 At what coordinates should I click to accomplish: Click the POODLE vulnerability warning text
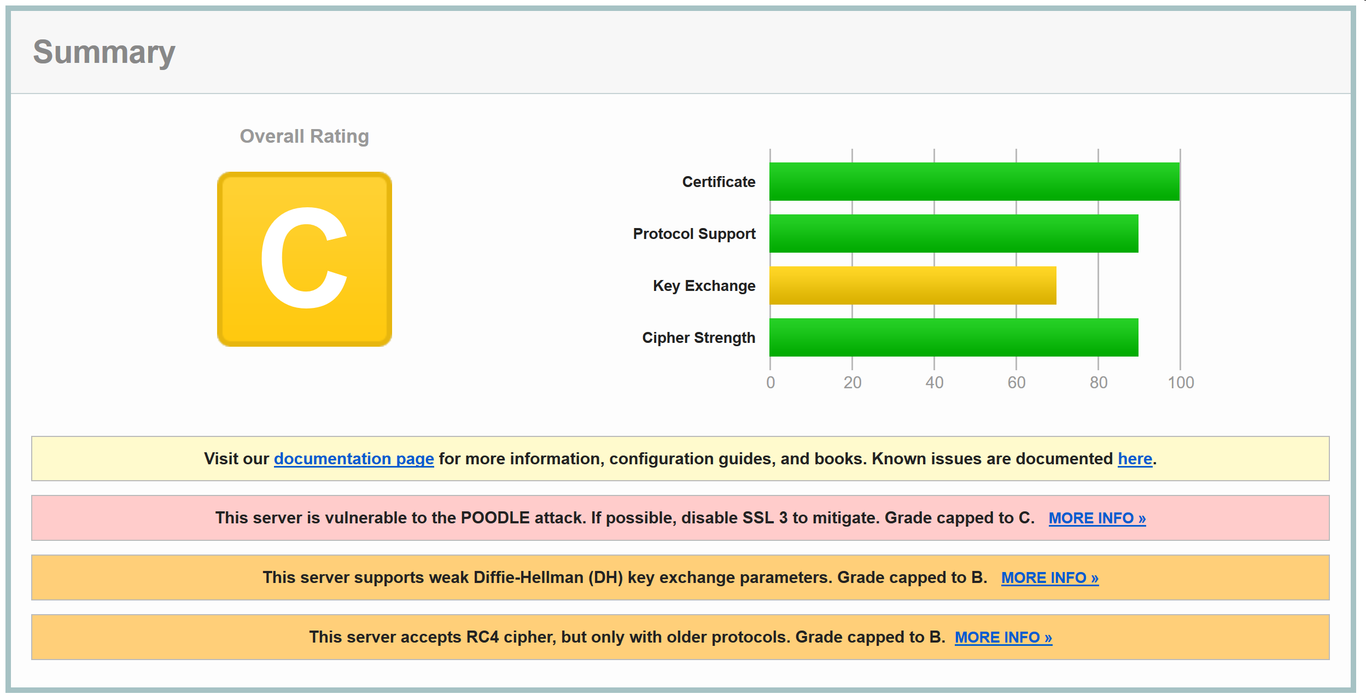(x=625, y=518)
